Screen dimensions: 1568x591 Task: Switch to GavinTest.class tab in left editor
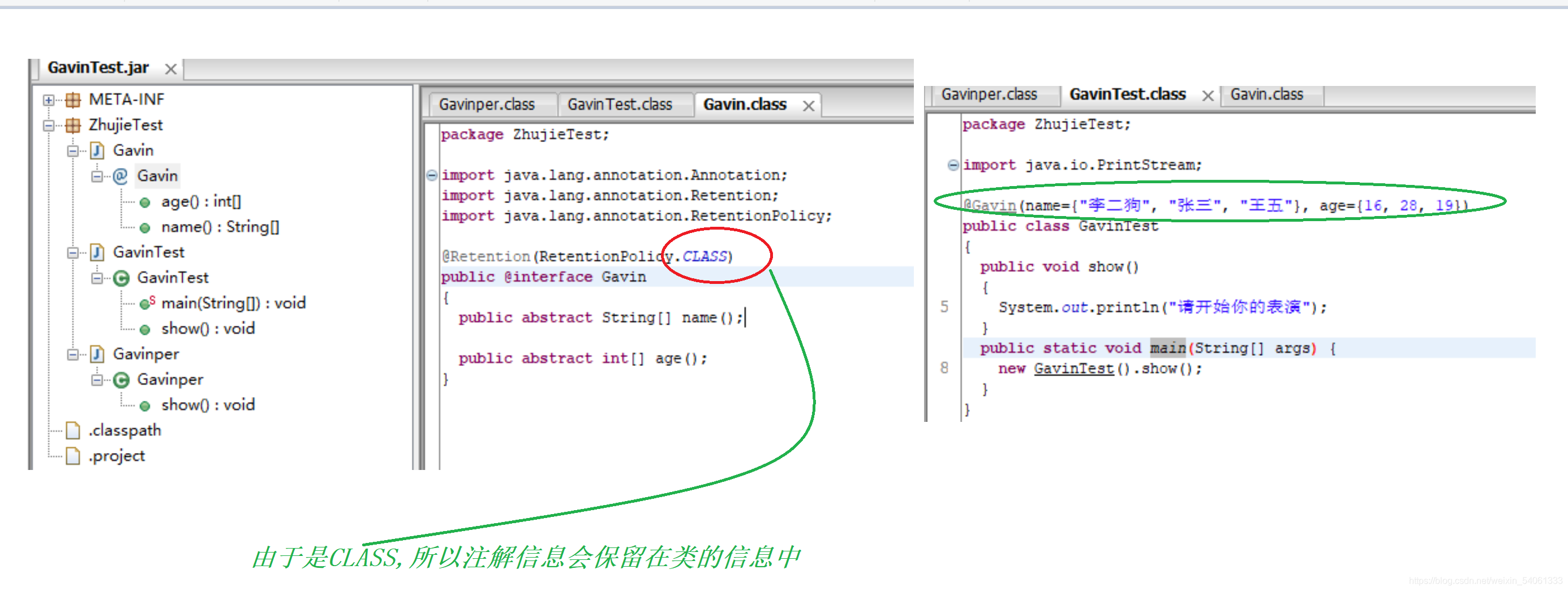(x=620, y=105)
